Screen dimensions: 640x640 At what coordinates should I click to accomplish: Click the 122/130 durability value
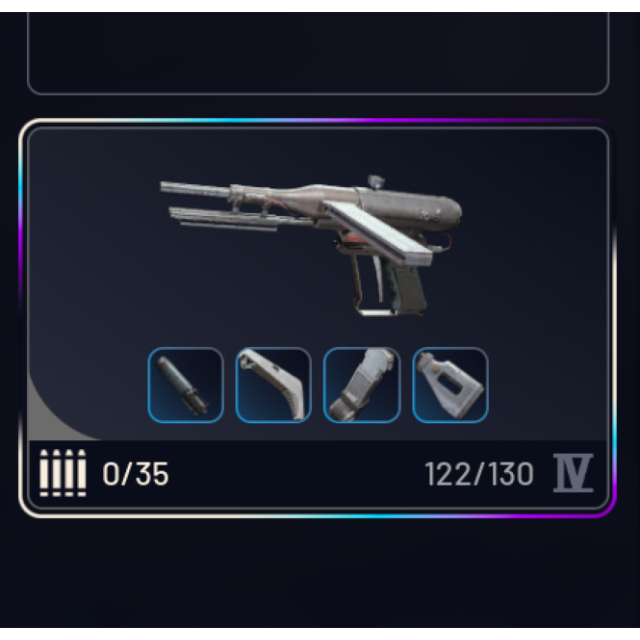pos(479,474)
